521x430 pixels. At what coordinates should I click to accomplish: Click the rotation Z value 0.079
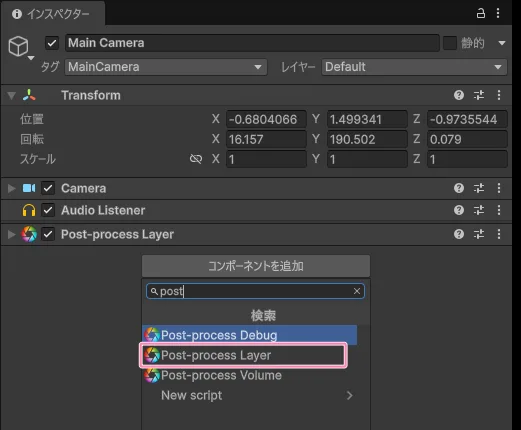(467, 139)
